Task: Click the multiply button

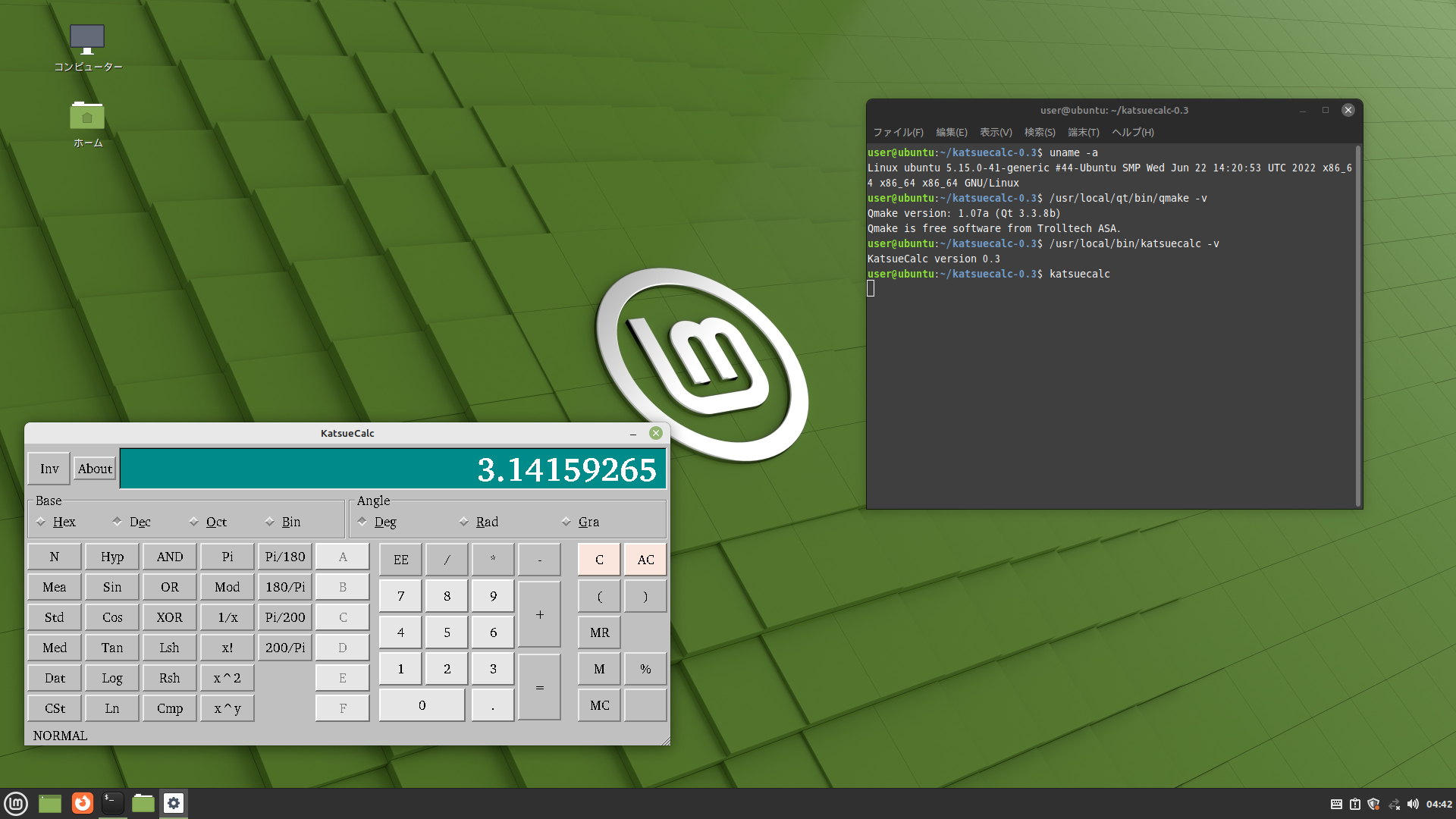Action: point(493,560)
